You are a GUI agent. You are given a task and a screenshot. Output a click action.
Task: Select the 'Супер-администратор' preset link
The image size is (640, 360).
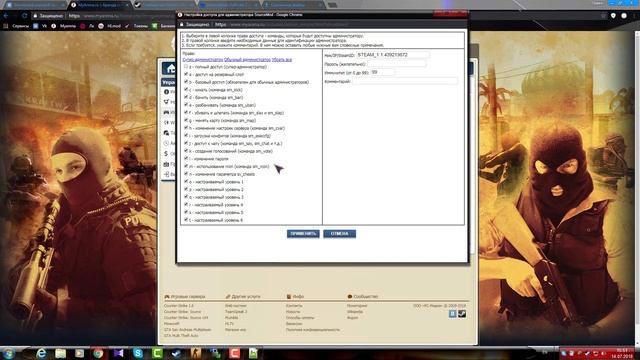tap(203, 60)
